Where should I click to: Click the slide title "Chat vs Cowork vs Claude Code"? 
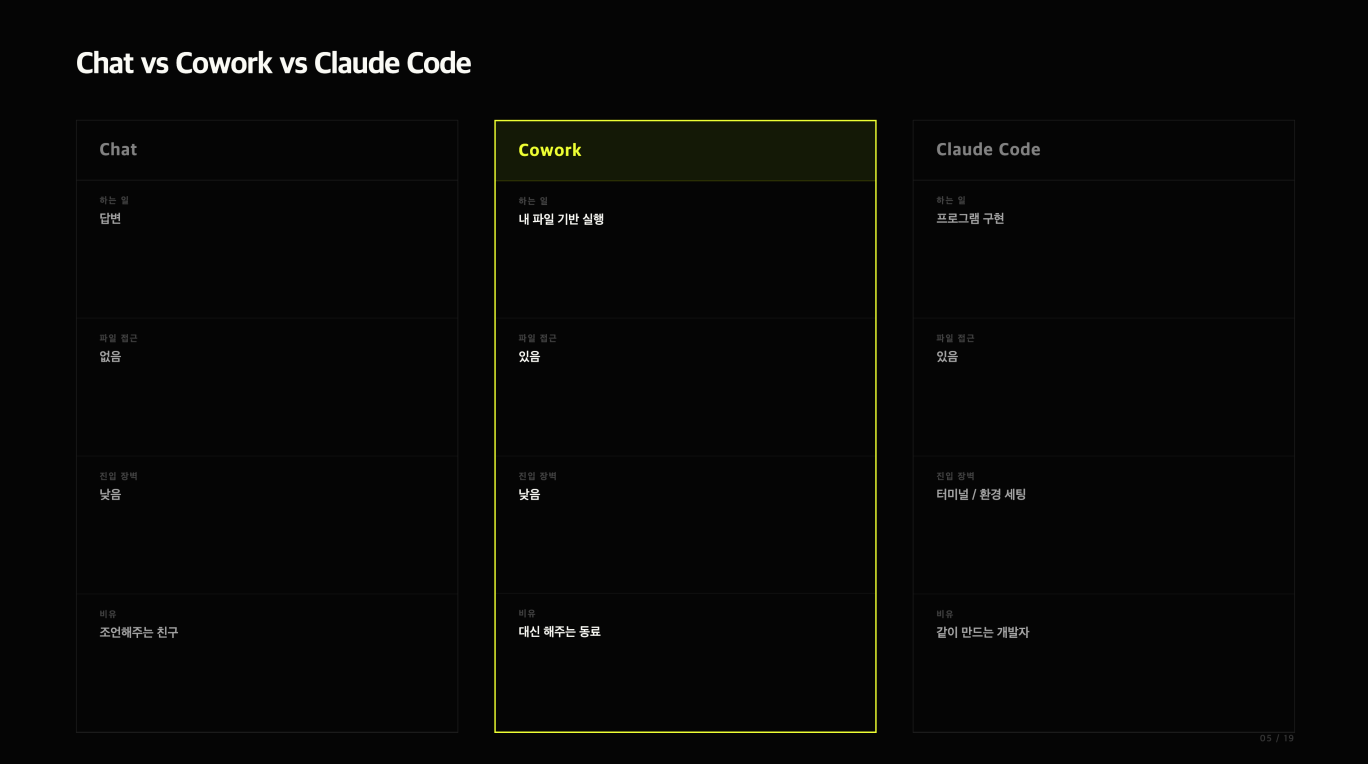pyautogui.click(x=273, y=63)
